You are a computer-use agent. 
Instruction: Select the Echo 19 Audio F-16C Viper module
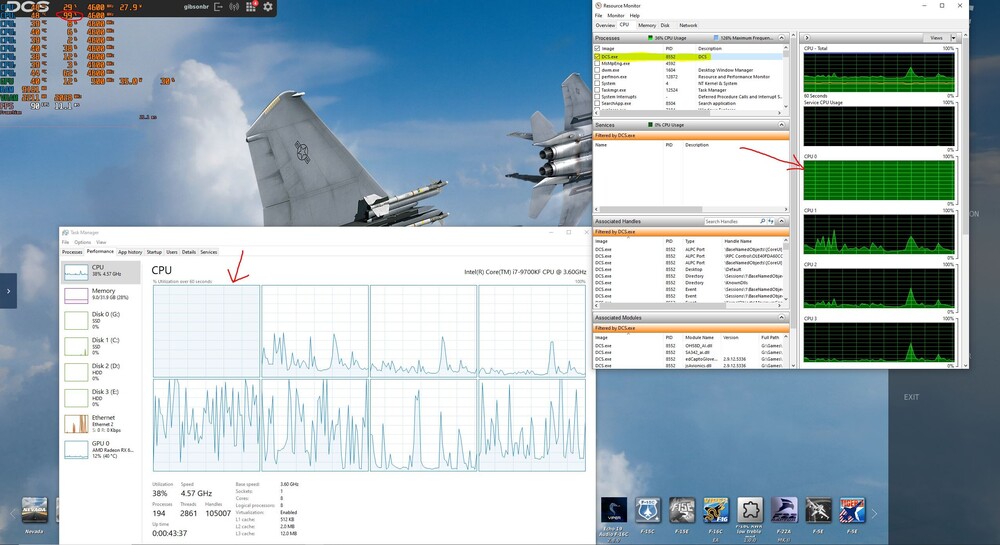(x=614, y=511)
